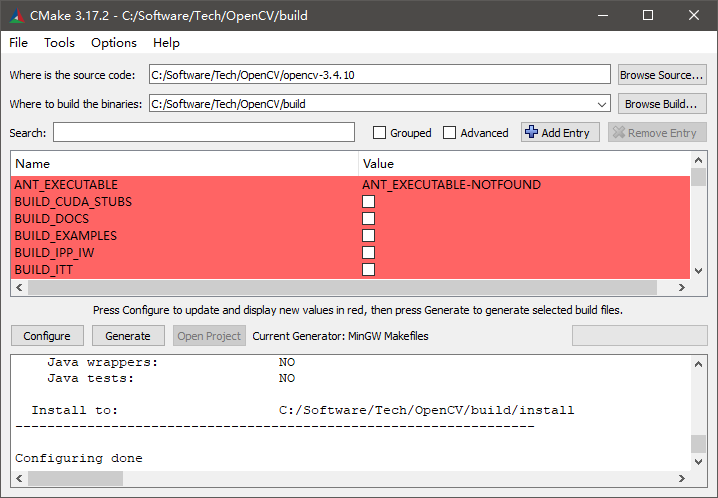This screenshot has height=498, width=718.
Task: Click the source code path field
Action: coord(380,75)
